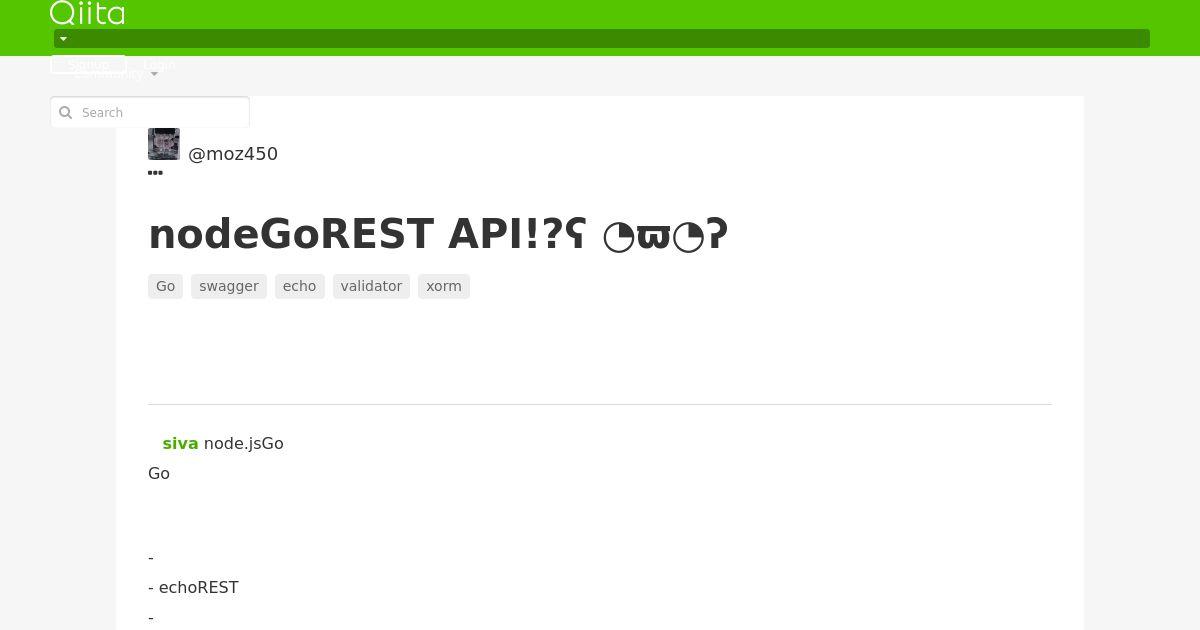Click the moz450 author avatar

[x=164, y=144]
